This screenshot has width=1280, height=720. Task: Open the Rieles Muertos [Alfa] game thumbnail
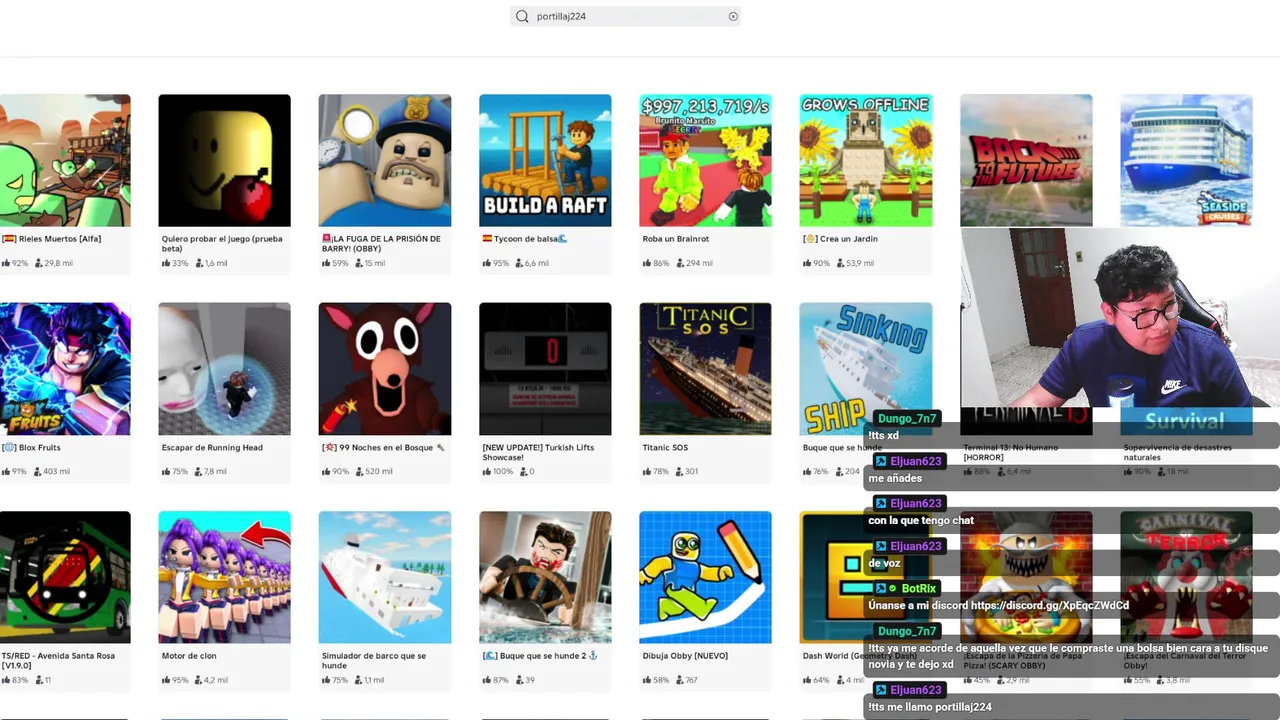point(65,160)
